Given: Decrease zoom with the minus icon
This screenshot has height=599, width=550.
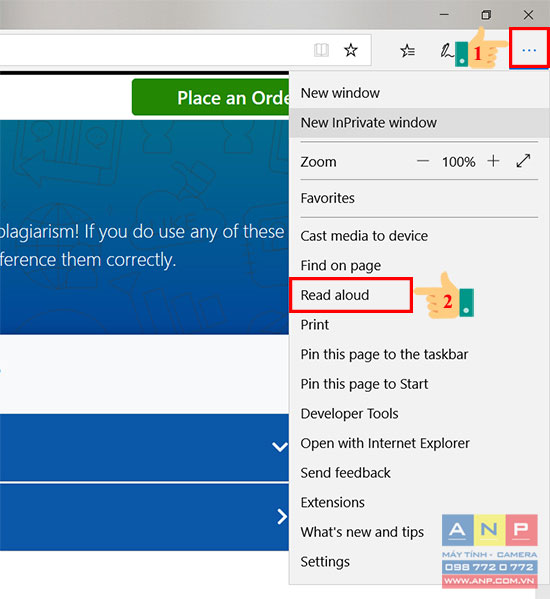Looking at the screenshot, I should tap(423, 161).
